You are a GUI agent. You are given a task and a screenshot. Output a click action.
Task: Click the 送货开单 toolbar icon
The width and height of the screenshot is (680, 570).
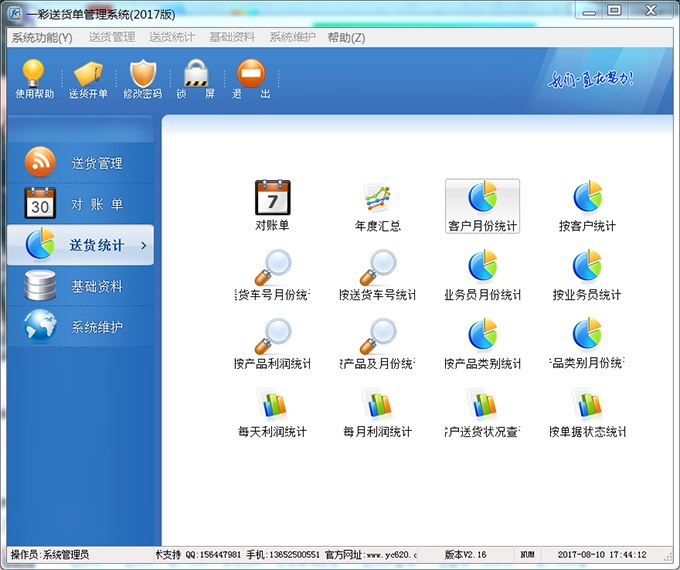[x=88, y=79]
